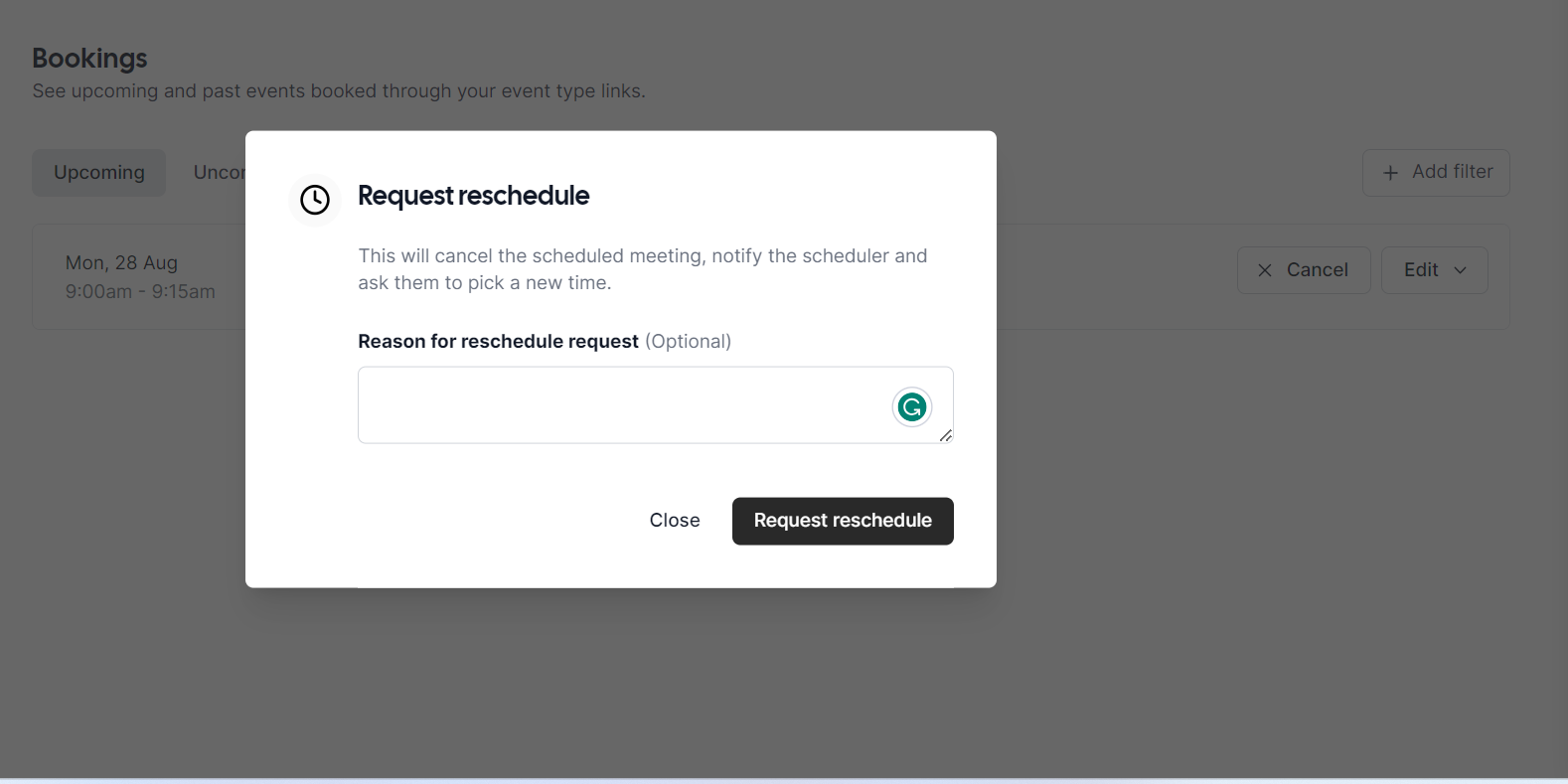The height and width of the screenshot is (784, 1568).
Task: Click the 9:00am - 9:15am time slot text
Action: [140, 291]
